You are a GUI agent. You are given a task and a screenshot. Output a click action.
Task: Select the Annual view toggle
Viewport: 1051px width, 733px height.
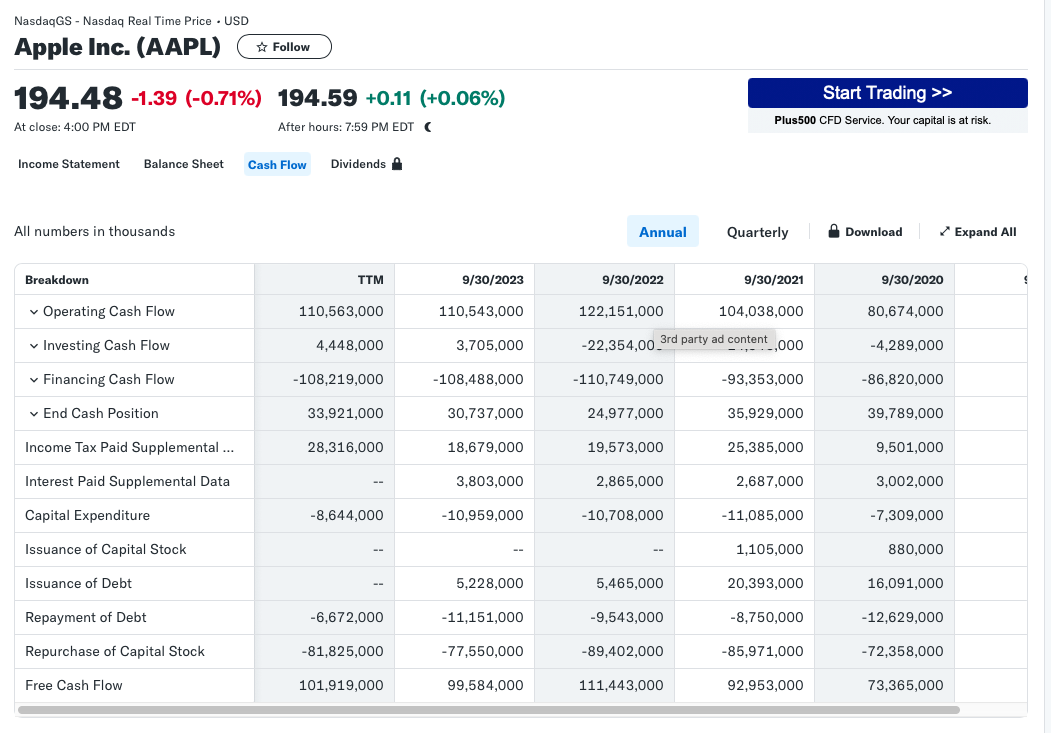click(x=662, y=232)
